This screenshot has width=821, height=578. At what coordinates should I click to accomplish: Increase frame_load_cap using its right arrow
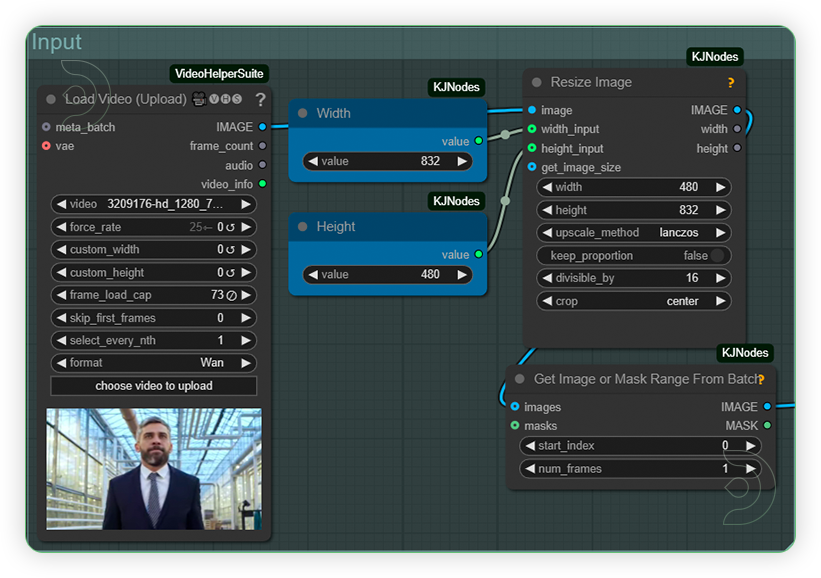(246, 294)
